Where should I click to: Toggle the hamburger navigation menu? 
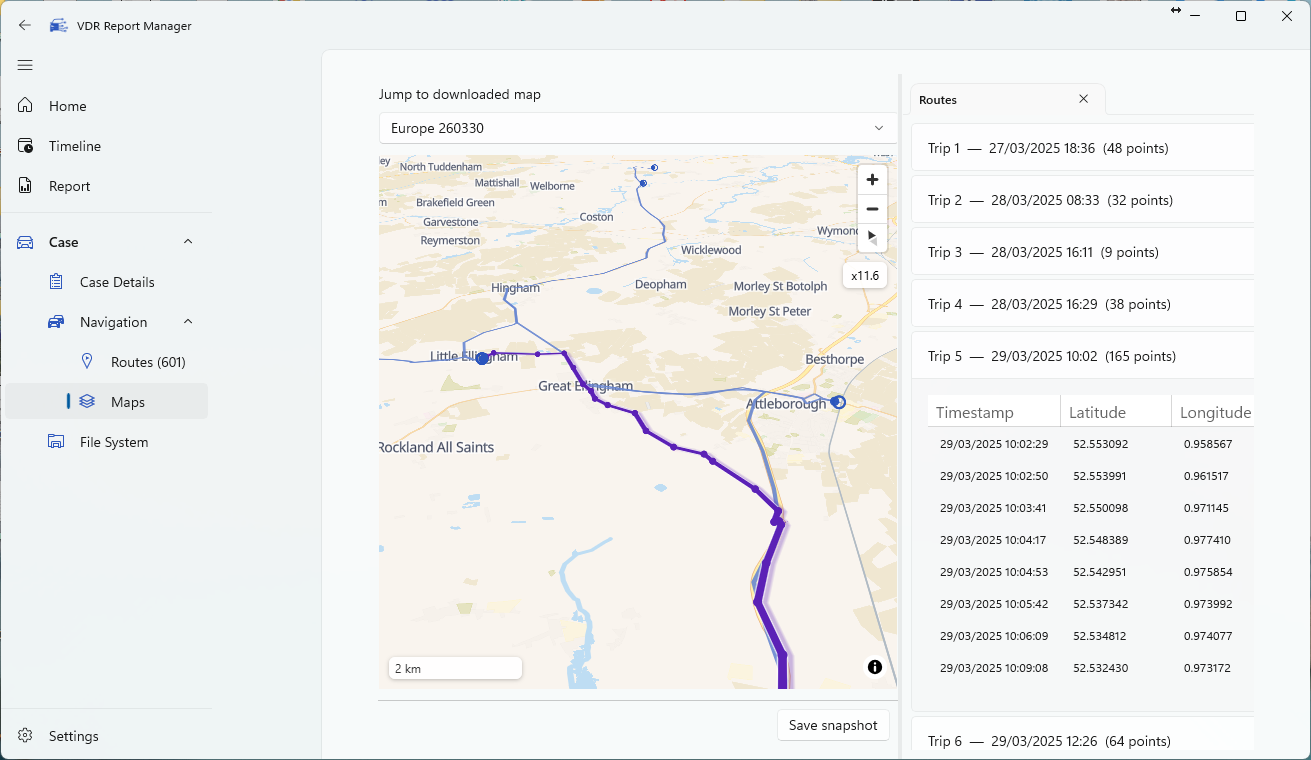(x=25, y=65)
